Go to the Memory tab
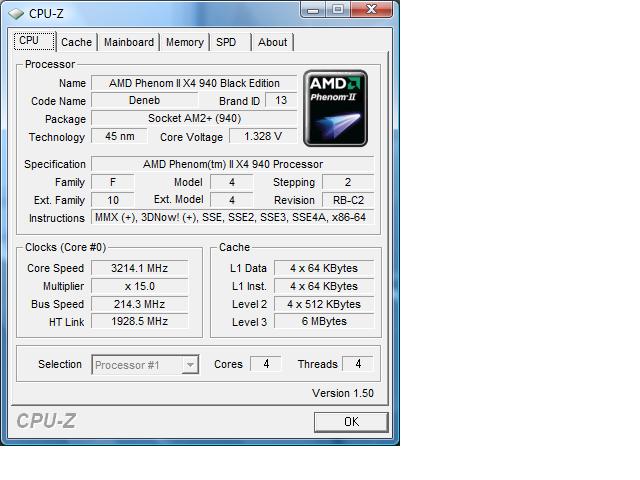The image size is (640, 480). click(184, 42)
